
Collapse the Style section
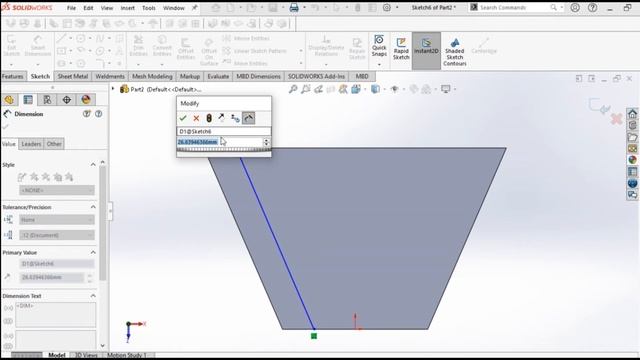coord(93,164)
